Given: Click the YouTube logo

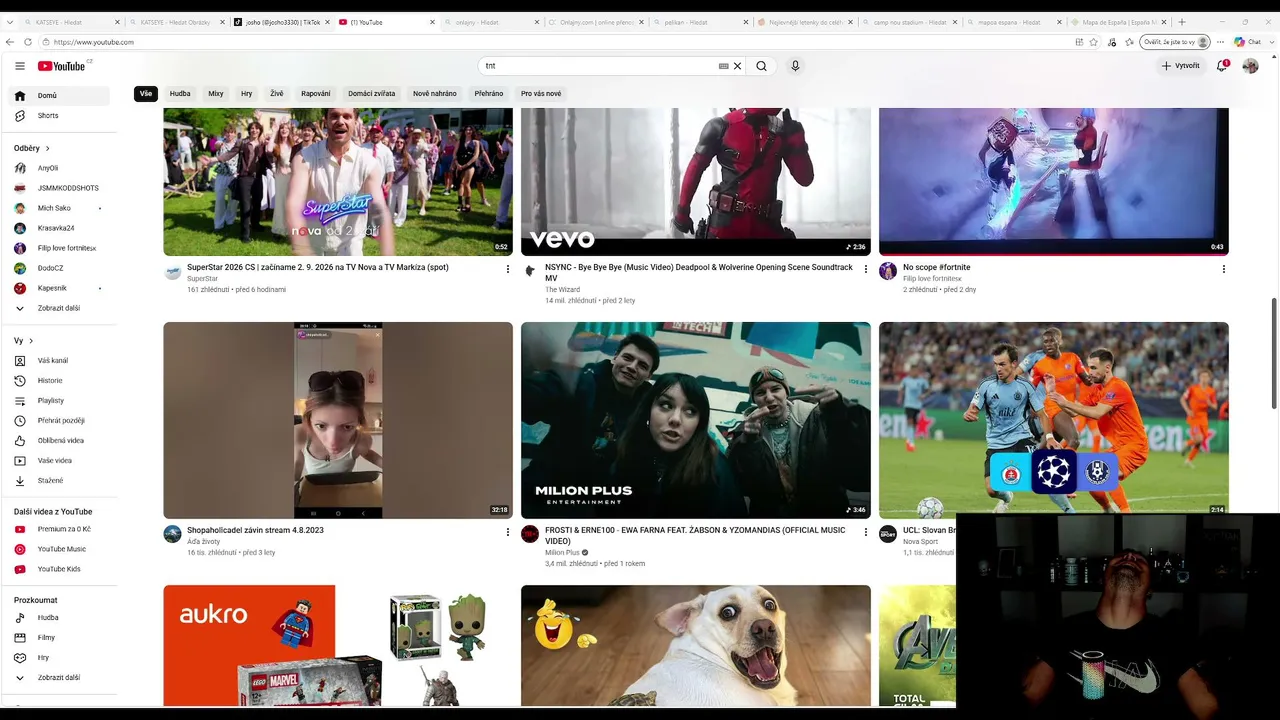Looking at the screenshot, I should [64, 66].
